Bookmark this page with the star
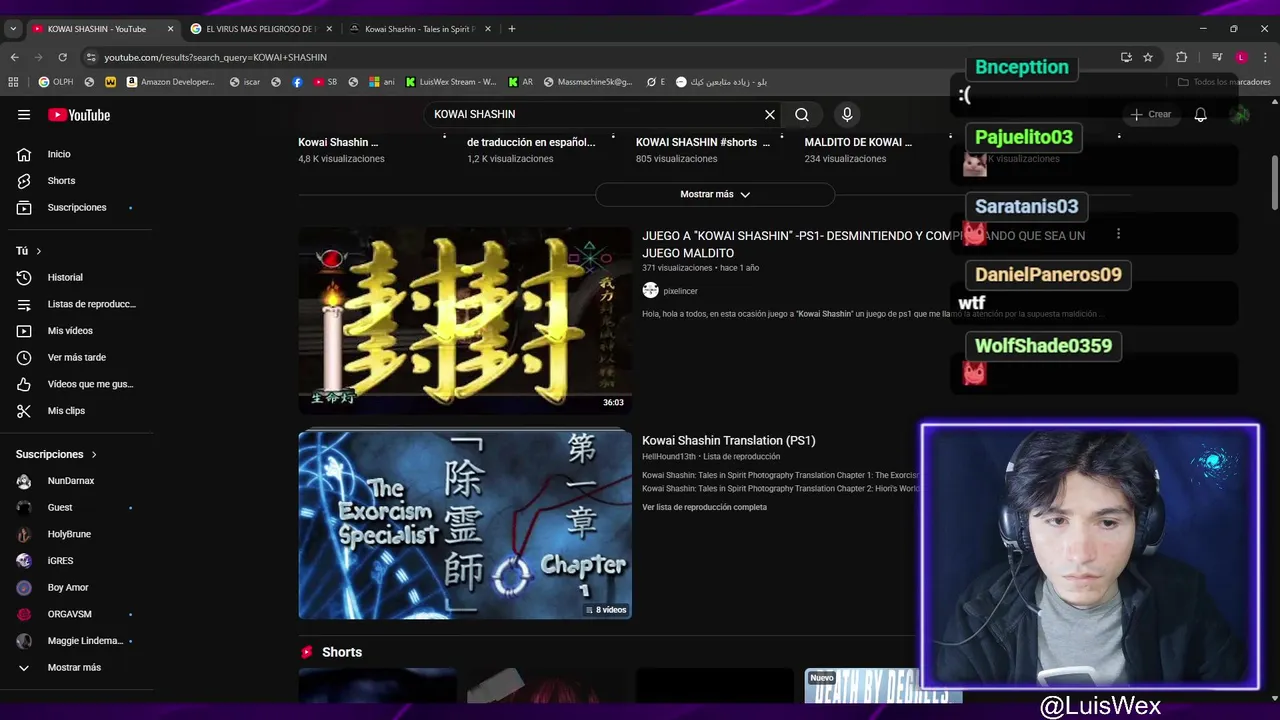1280x720 pixels. coord(1148,57)
